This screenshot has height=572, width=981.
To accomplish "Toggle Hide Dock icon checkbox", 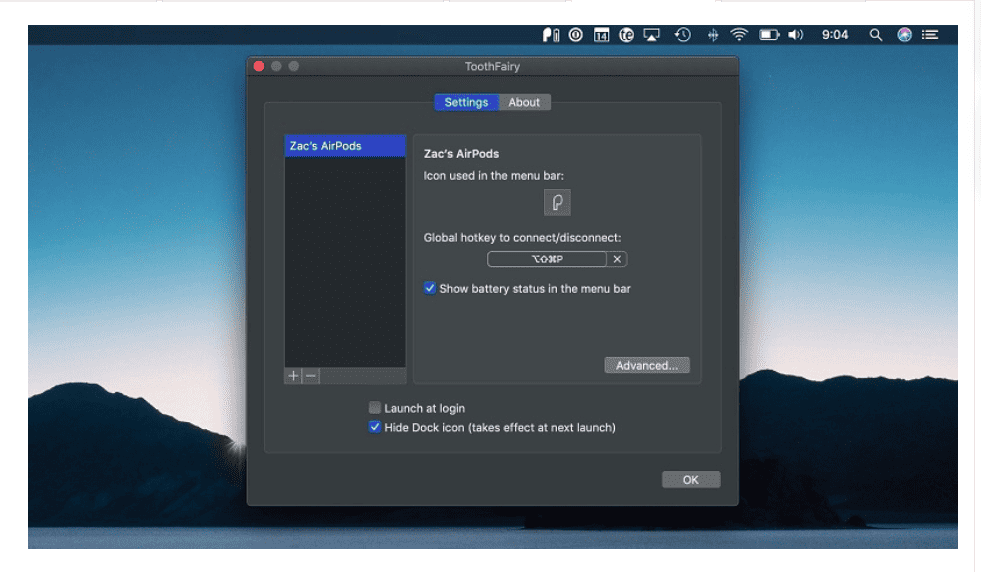I will pos(375,427).
